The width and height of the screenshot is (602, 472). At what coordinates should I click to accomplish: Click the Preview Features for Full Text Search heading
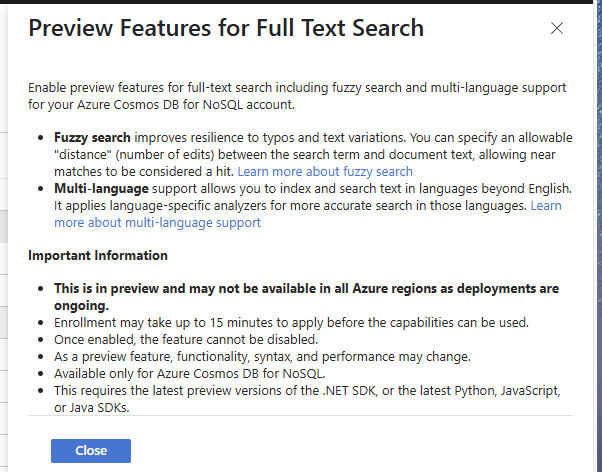(x=226, y=28)
